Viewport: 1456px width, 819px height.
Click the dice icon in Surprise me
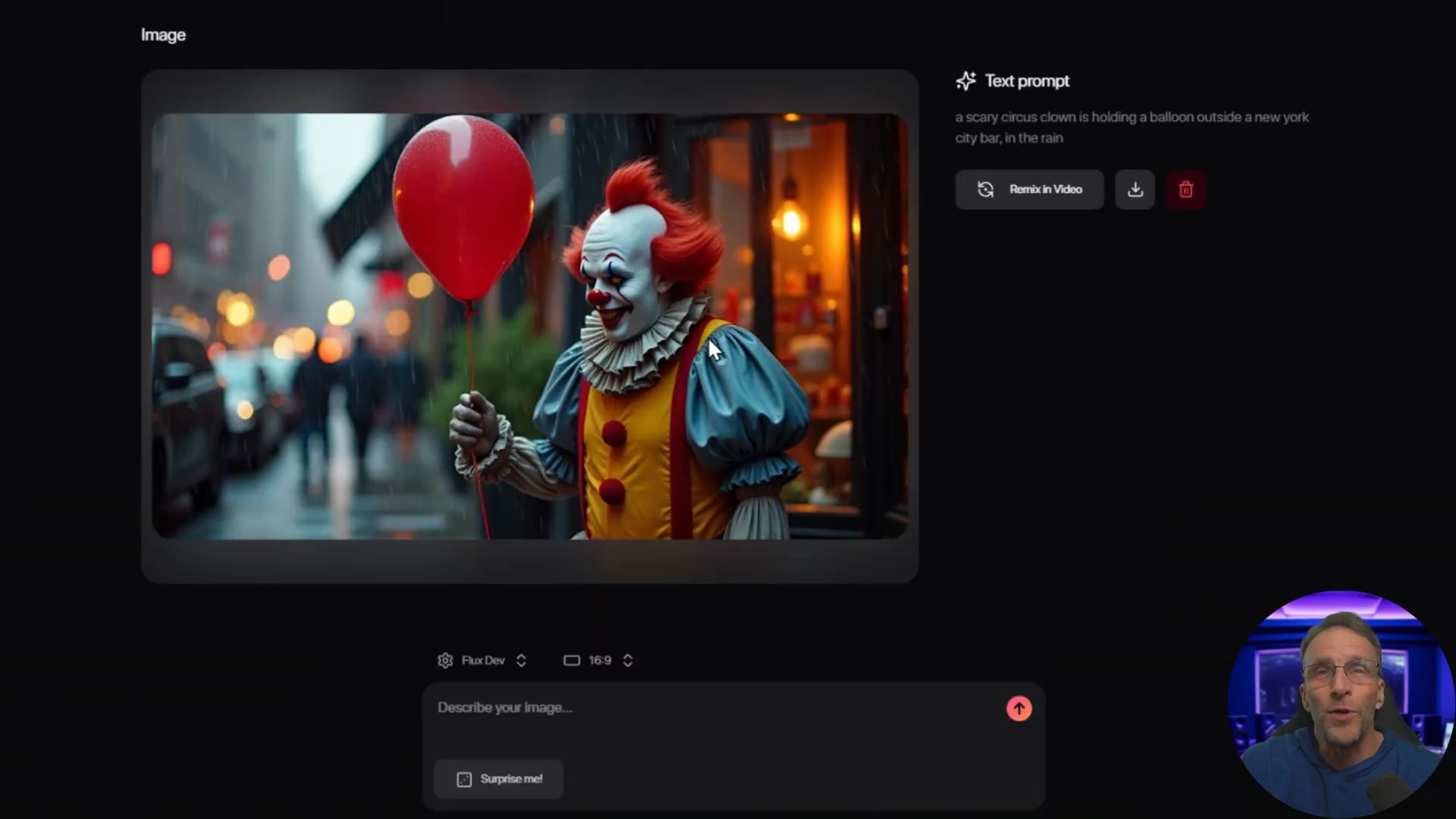point(464,780)
